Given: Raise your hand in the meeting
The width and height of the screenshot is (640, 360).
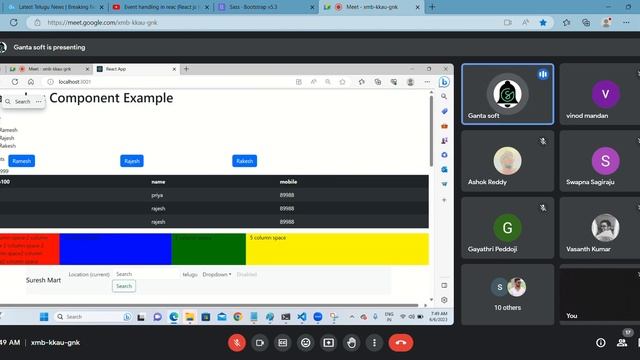Looking at the screenshot, I should pyautogui.click(x=351, y=343).
